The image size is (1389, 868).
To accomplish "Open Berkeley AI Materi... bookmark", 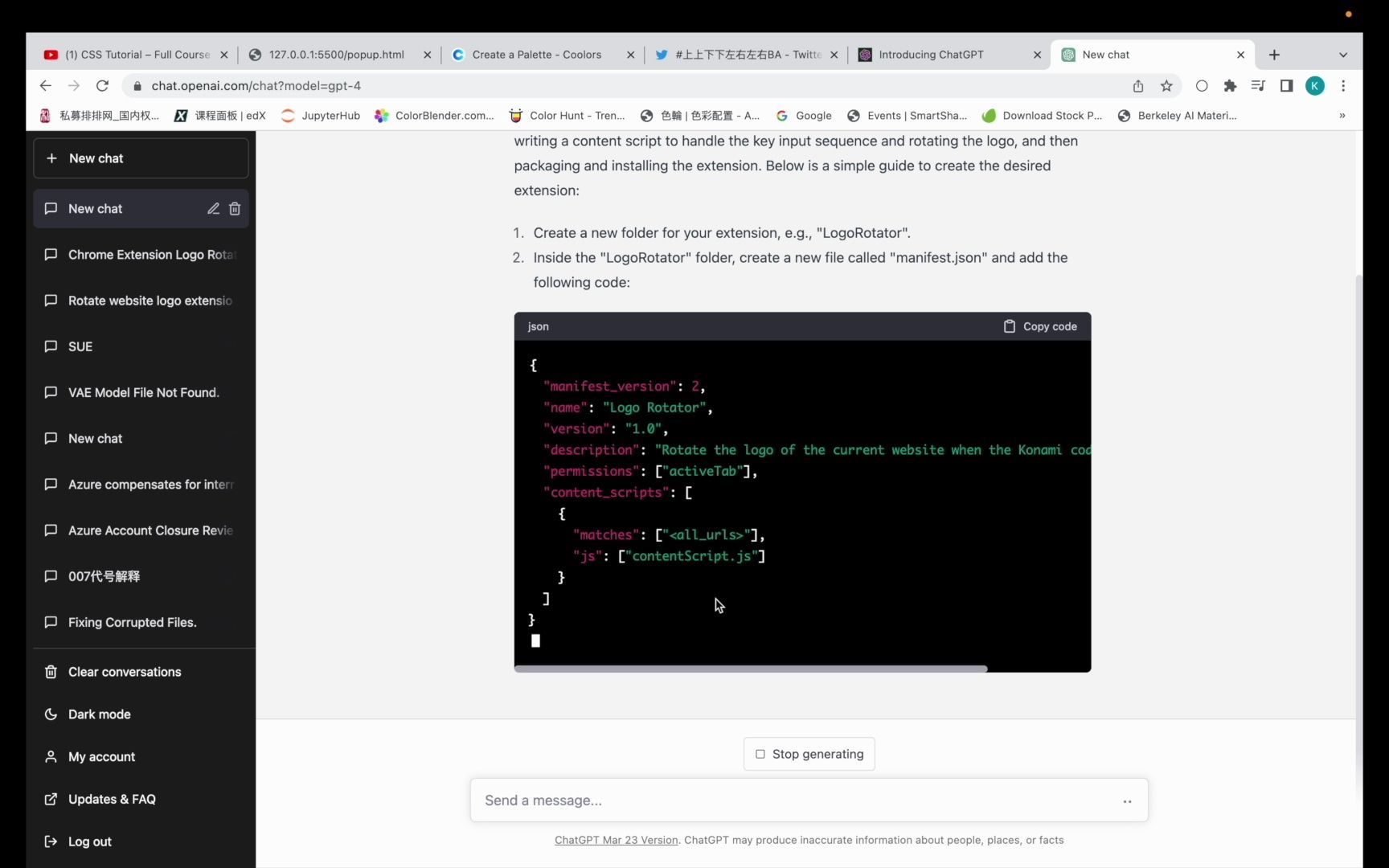I will (x=1177, y=116).
